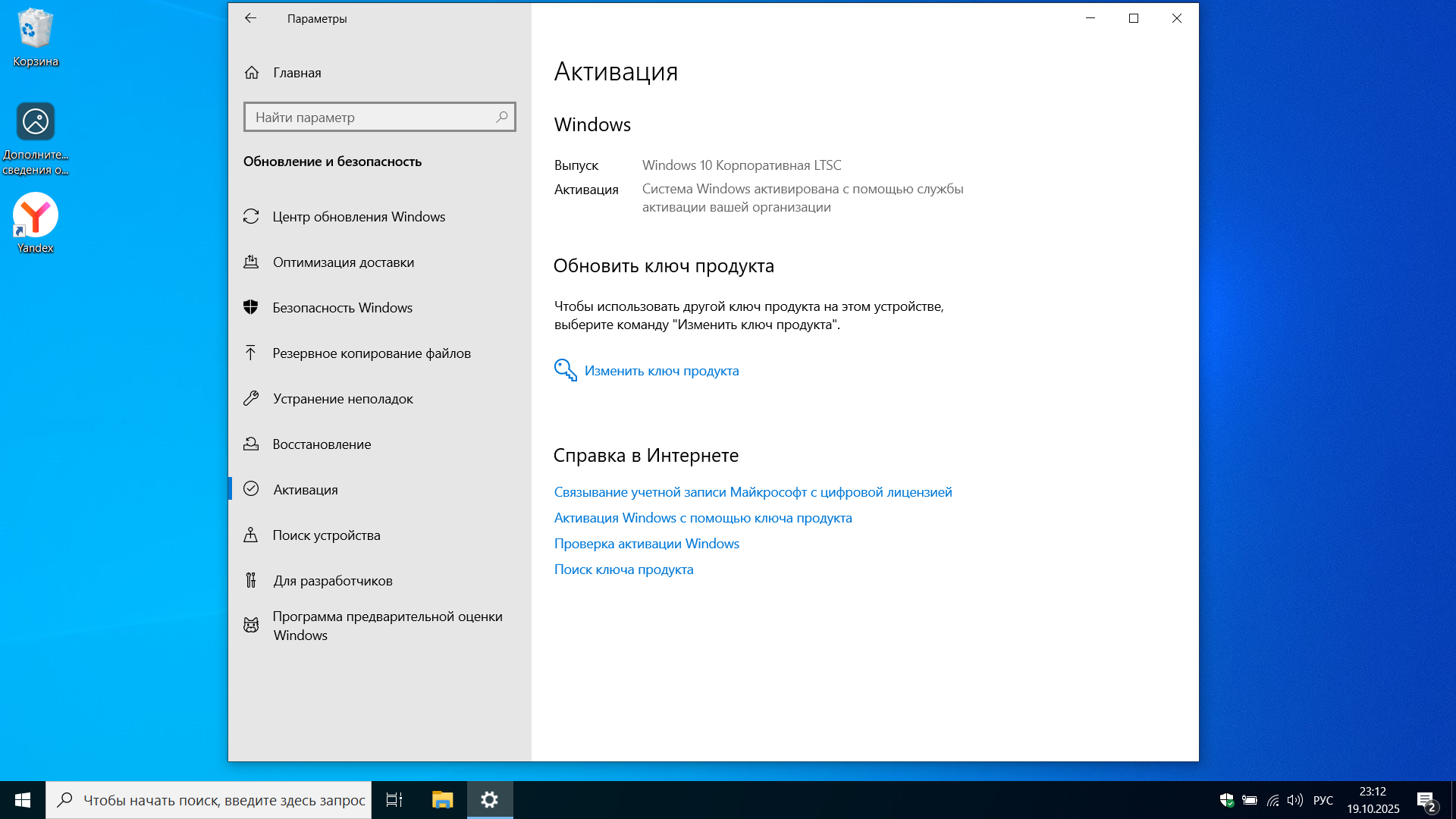
Task: Open Проверка активации Windows help link
Action: click(x=646, y=544)
